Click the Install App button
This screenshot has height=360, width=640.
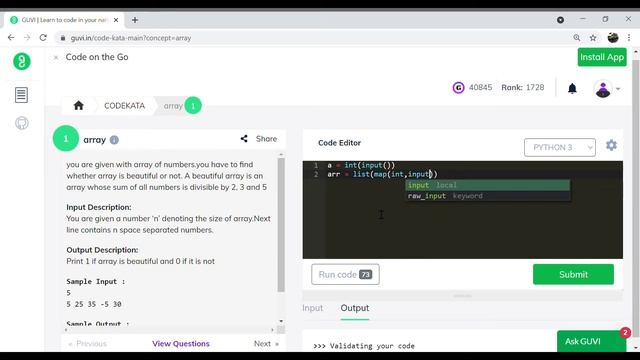tap(602, 57)
